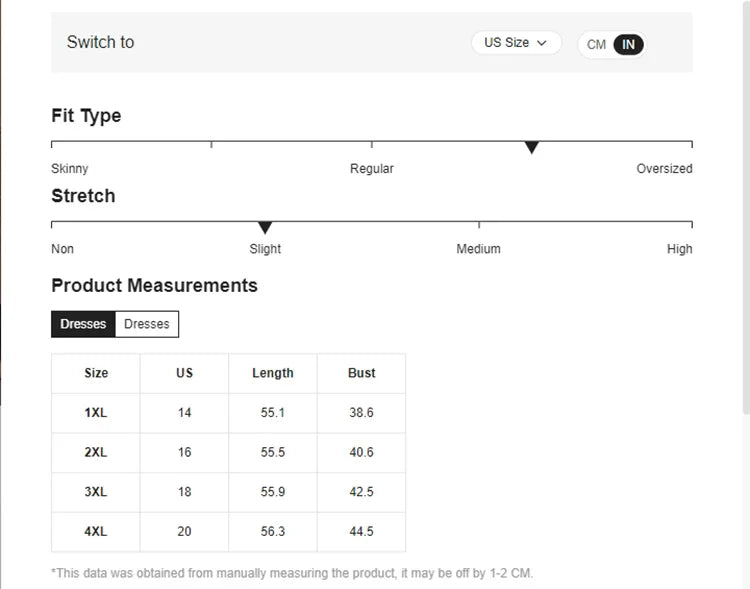
Task: Click the Stretch triangle marker
Action: coord(265,228)
